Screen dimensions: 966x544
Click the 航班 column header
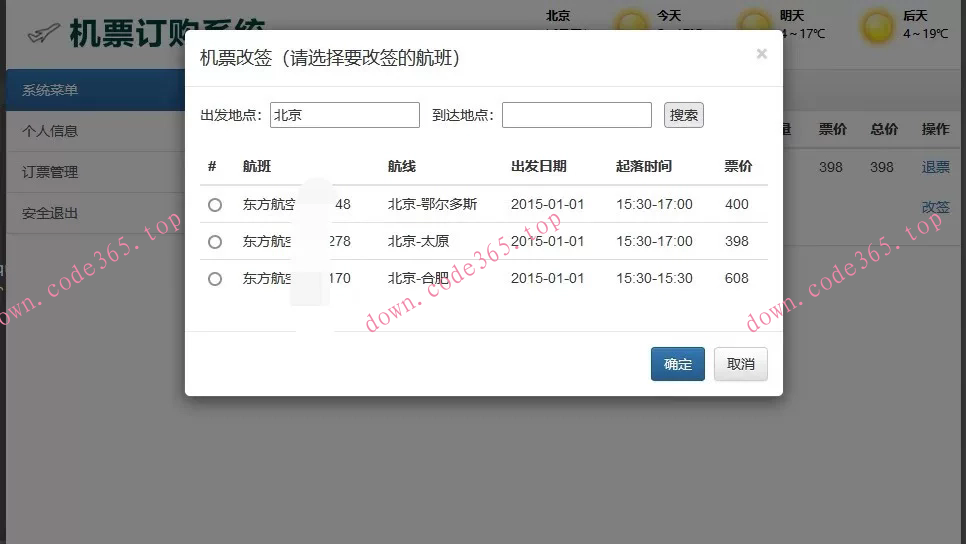tap(257, 166)
